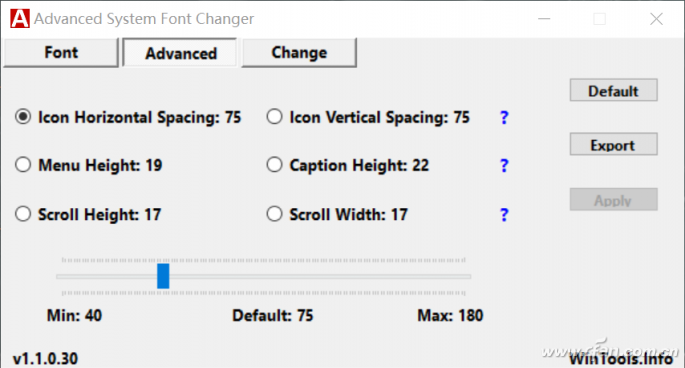This screenshot has height=368, width=685.
Task: Click the Export button
Action: point(613,145)
